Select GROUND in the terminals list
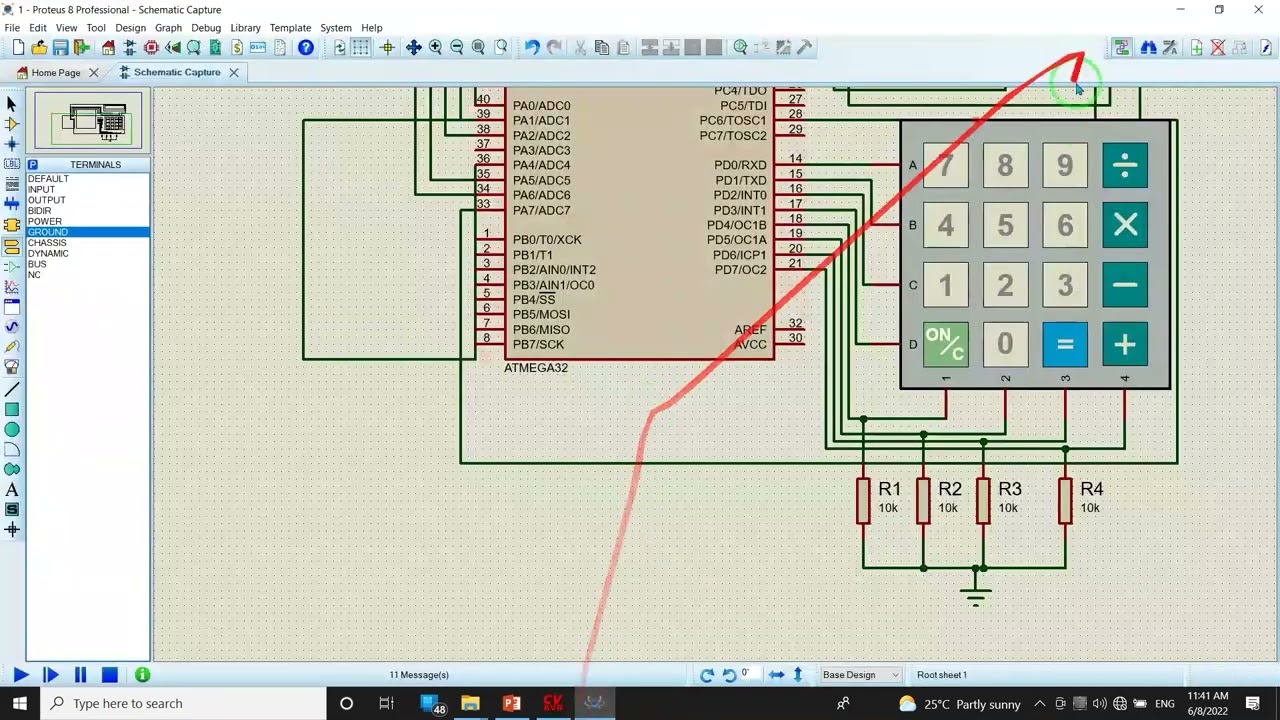The width and height of the screenshot is (1280, 720). point(88,232)
